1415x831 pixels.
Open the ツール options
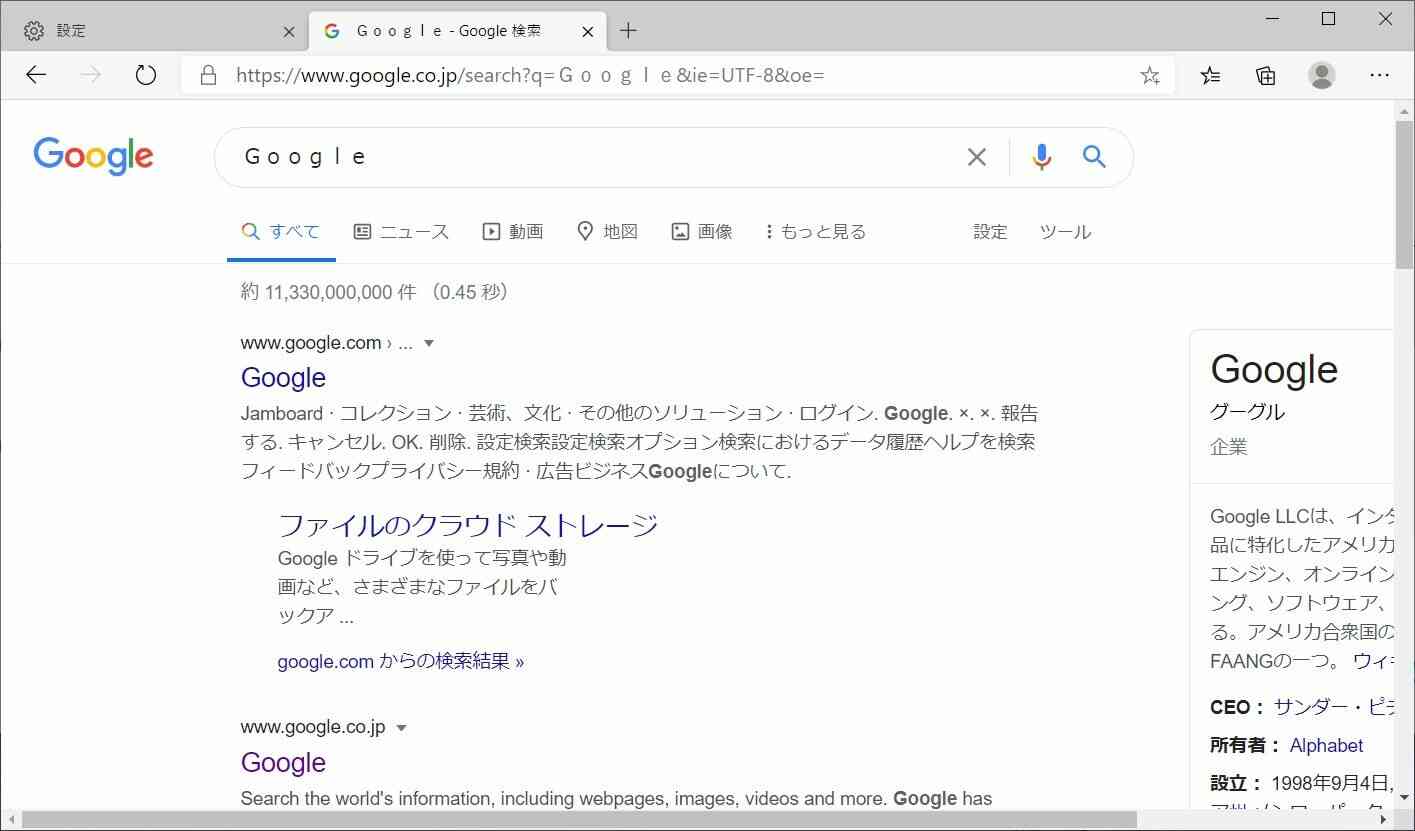pos(1065,232)
